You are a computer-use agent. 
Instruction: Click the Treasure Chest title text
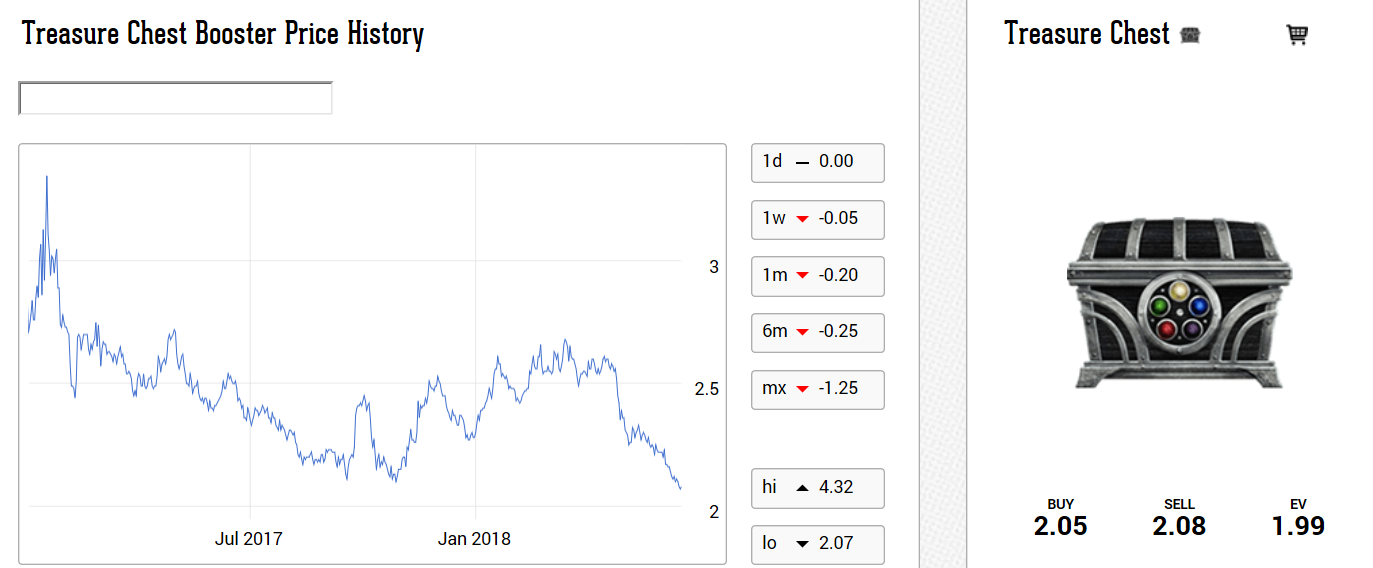pyautogui.click(x=1087, y=34)
